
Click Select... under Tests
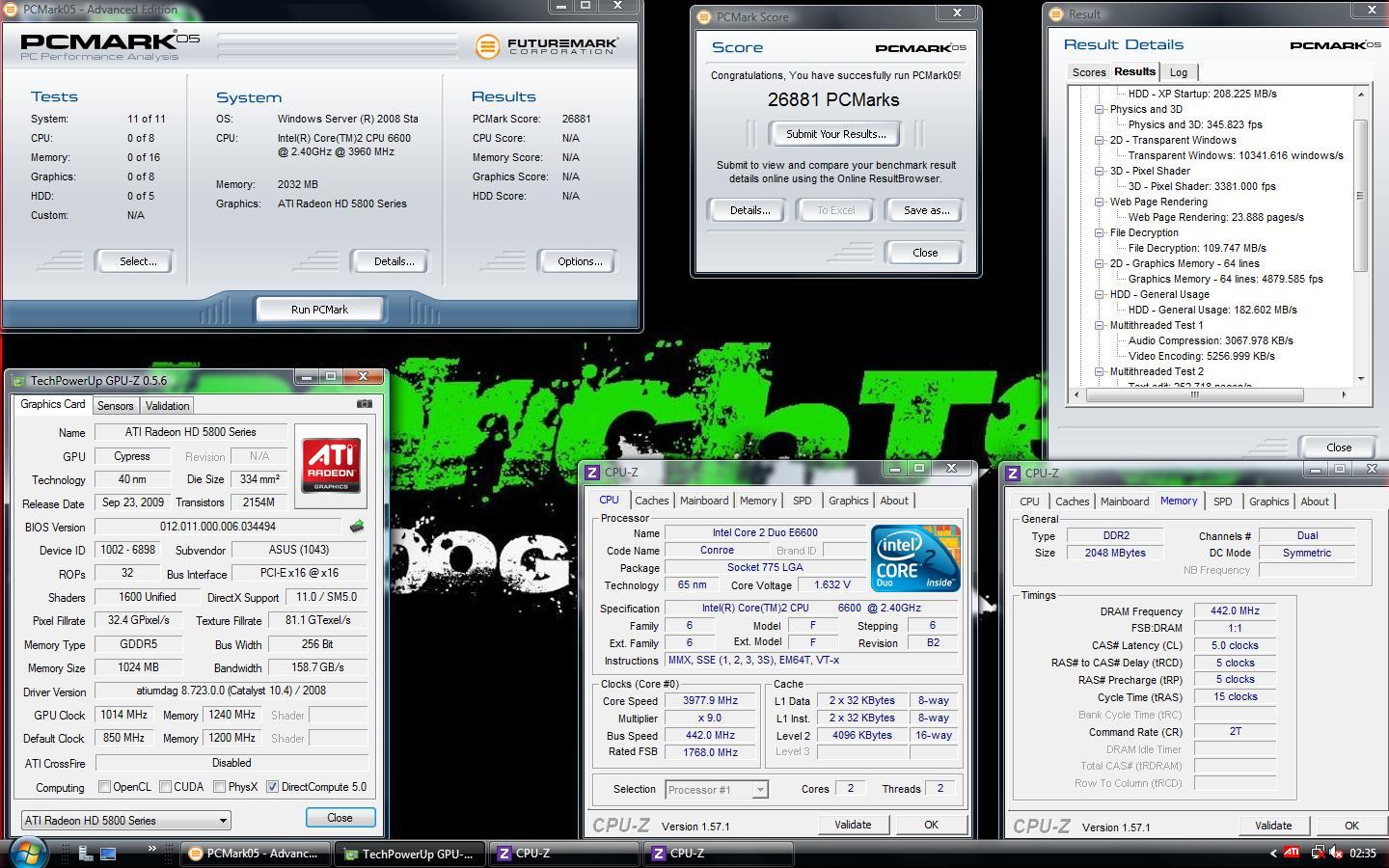coord(138,261)
